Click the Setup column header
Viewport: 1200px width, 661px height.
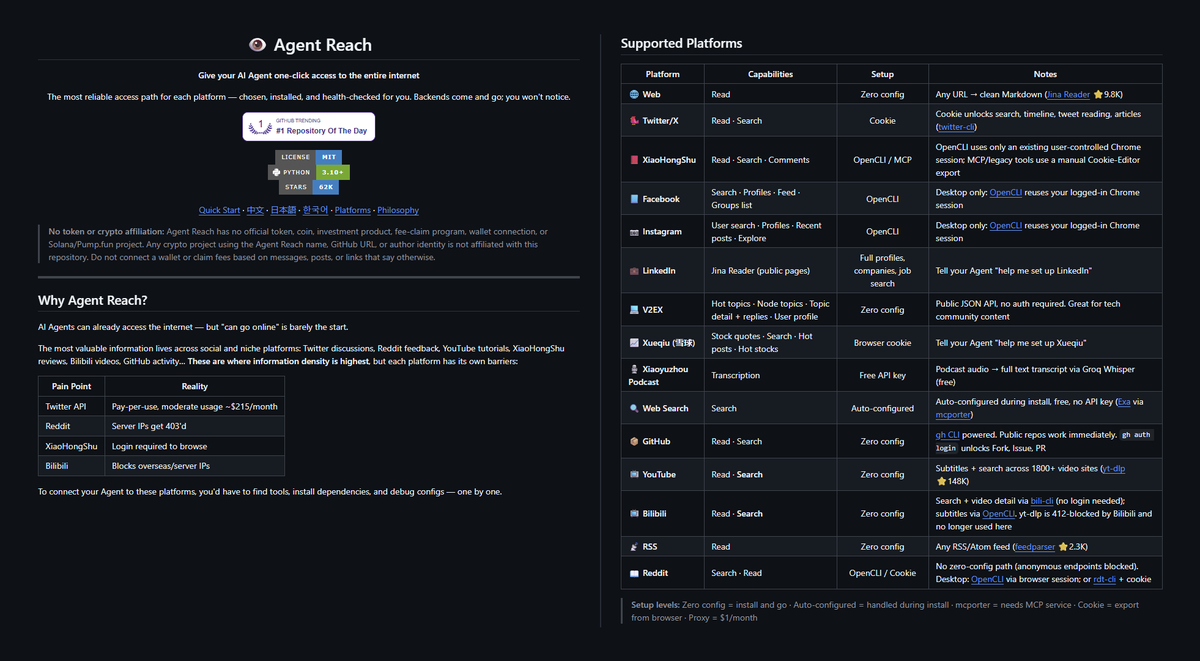[882, 74]
